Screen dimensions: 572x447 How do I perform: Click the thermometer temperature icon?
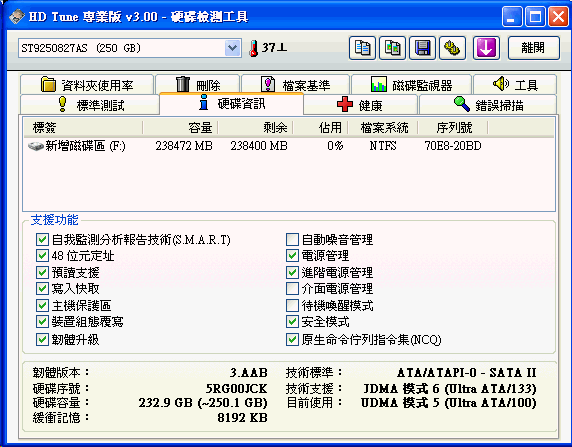pos(254,48)
